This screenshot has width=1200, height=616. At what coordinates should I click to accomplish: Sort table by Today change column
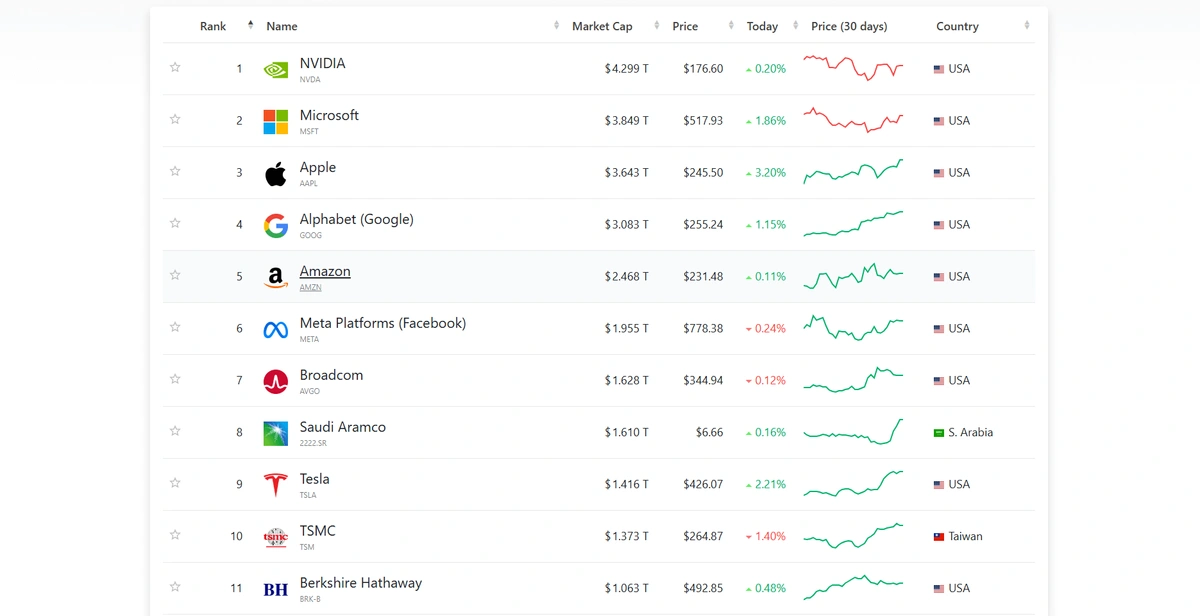pos(762,27)
